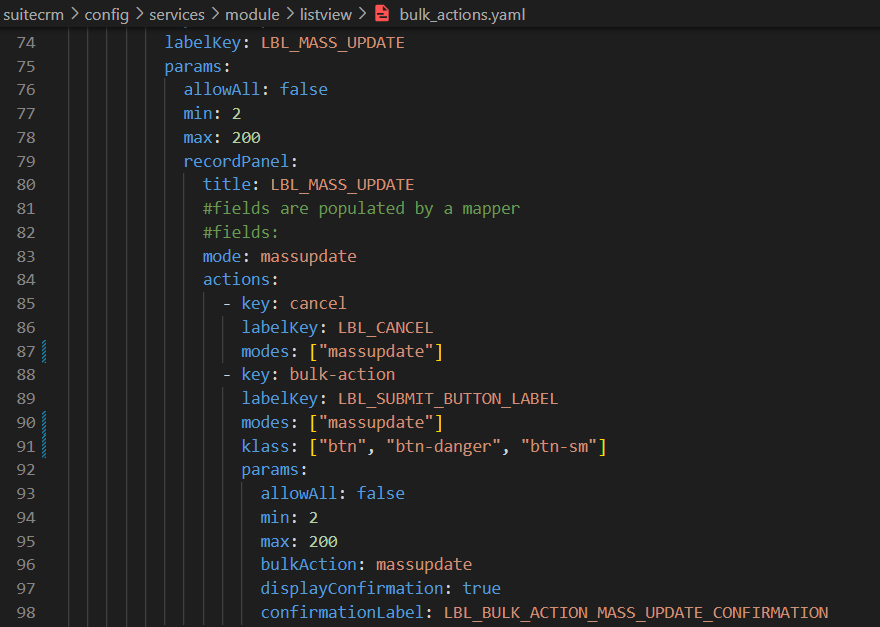Click the LBL_CANCEL value
The image size is (880, 627).
[x=385, y=327]
